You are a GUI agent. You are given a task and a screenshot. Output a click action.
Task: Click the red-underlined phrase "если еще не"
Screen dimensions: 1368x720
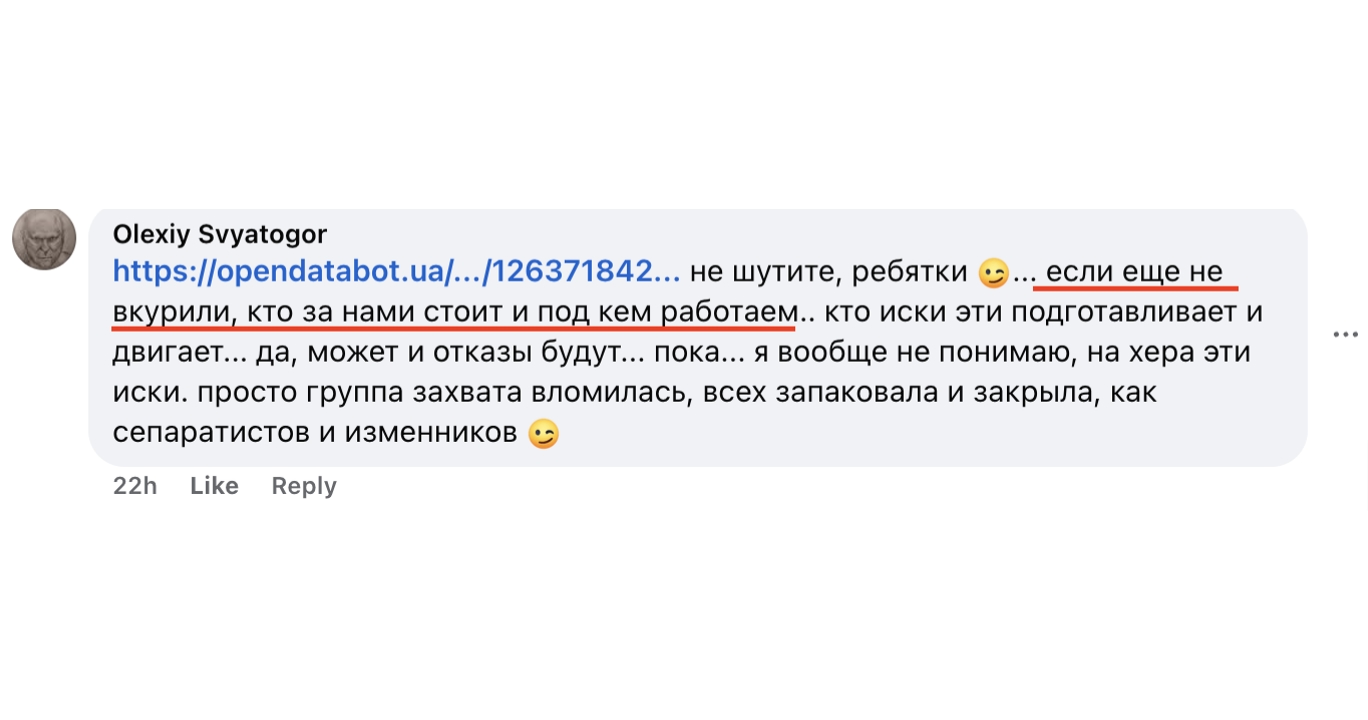point(1134,272)
